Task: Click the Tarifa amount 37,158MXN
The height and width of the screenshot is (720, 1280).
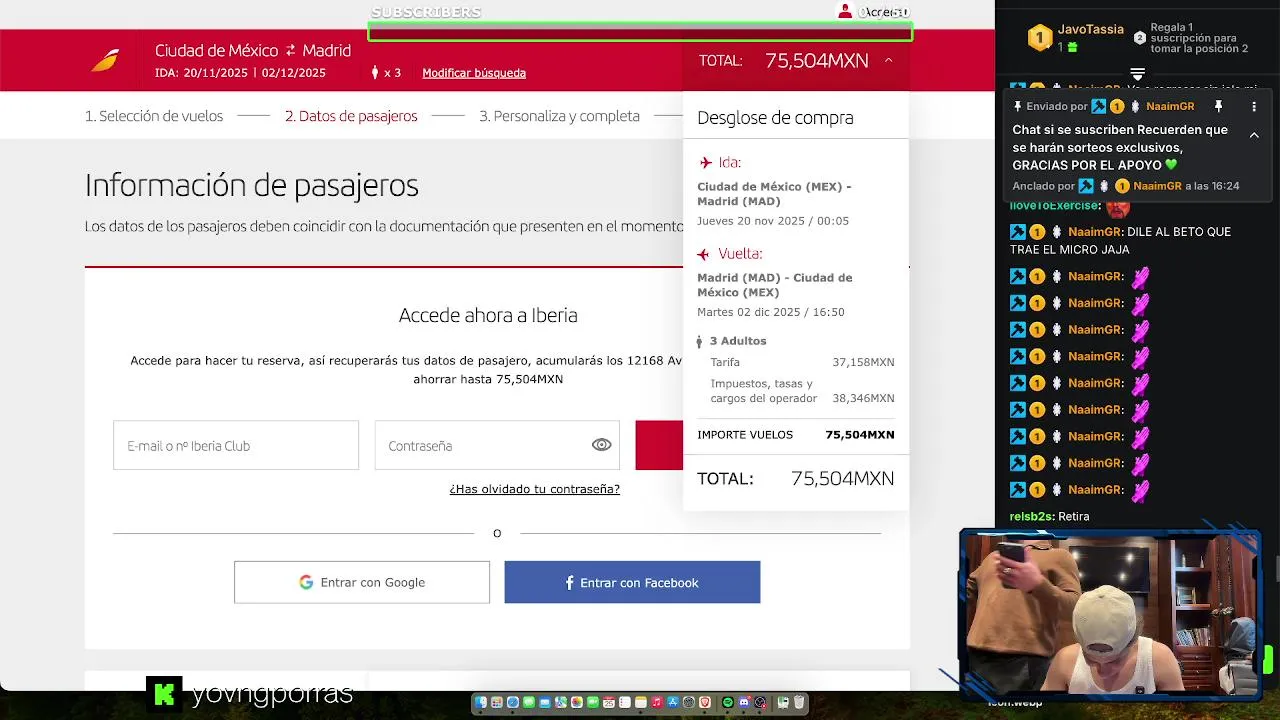Action: click(863, 362)
